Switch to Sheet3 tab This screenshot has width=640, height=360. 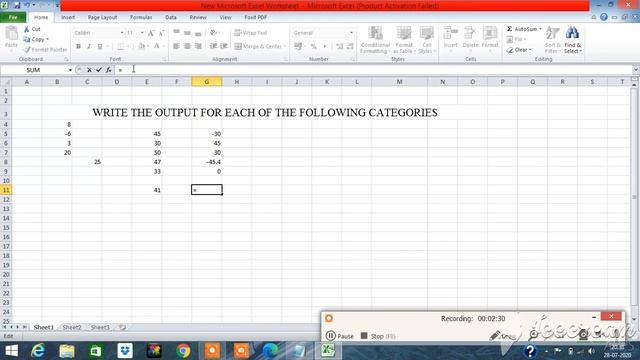100,327
